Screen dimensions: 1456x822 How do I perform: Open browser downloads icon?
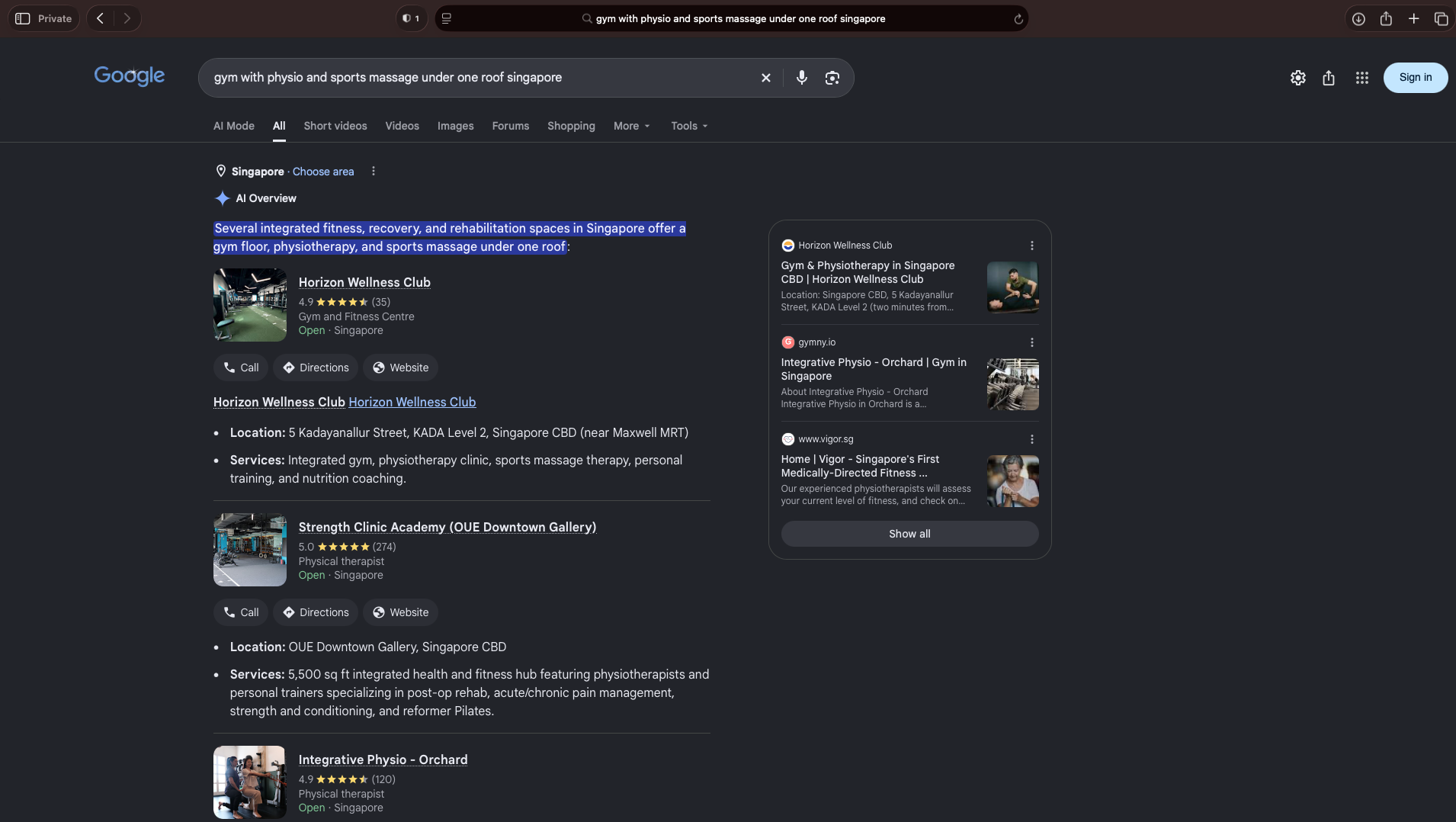click(x=1358, y=19)
